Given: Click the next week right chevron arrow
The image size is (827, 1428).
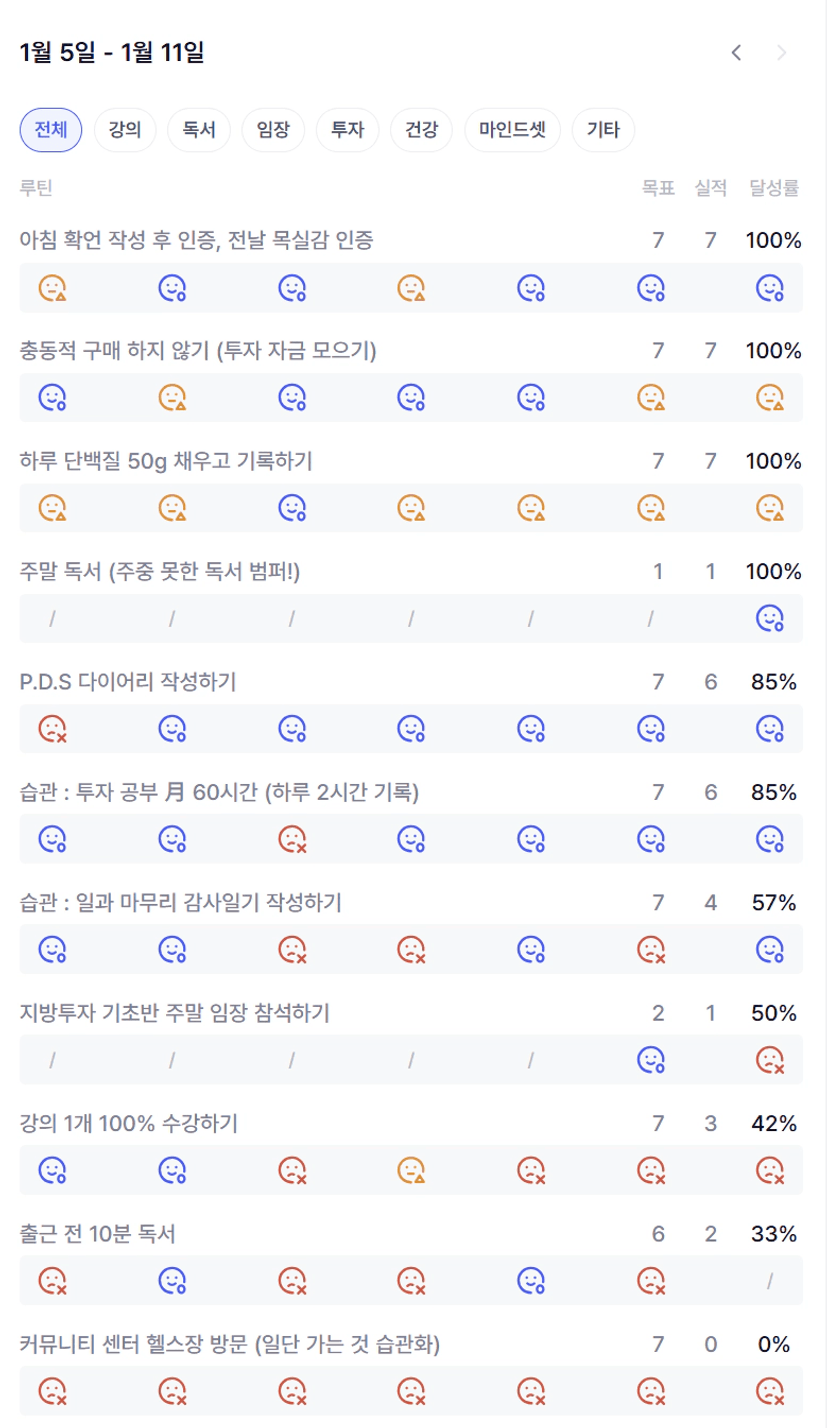Looking at the screenshot, I should 782,53.
